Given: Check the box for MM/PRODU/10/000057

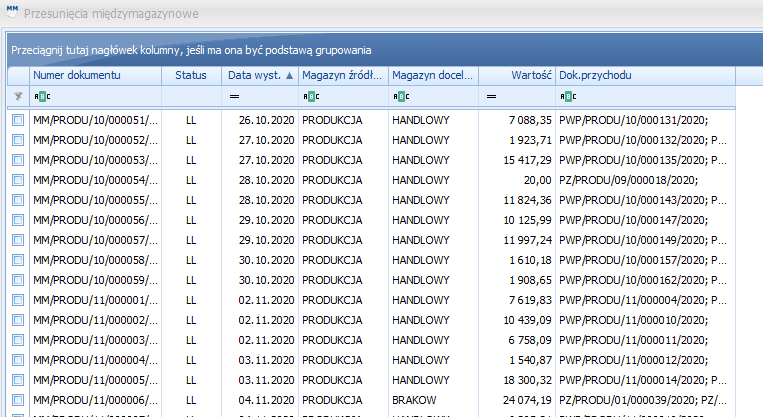Looking at the screenshot, I should (x=18, y=240).
